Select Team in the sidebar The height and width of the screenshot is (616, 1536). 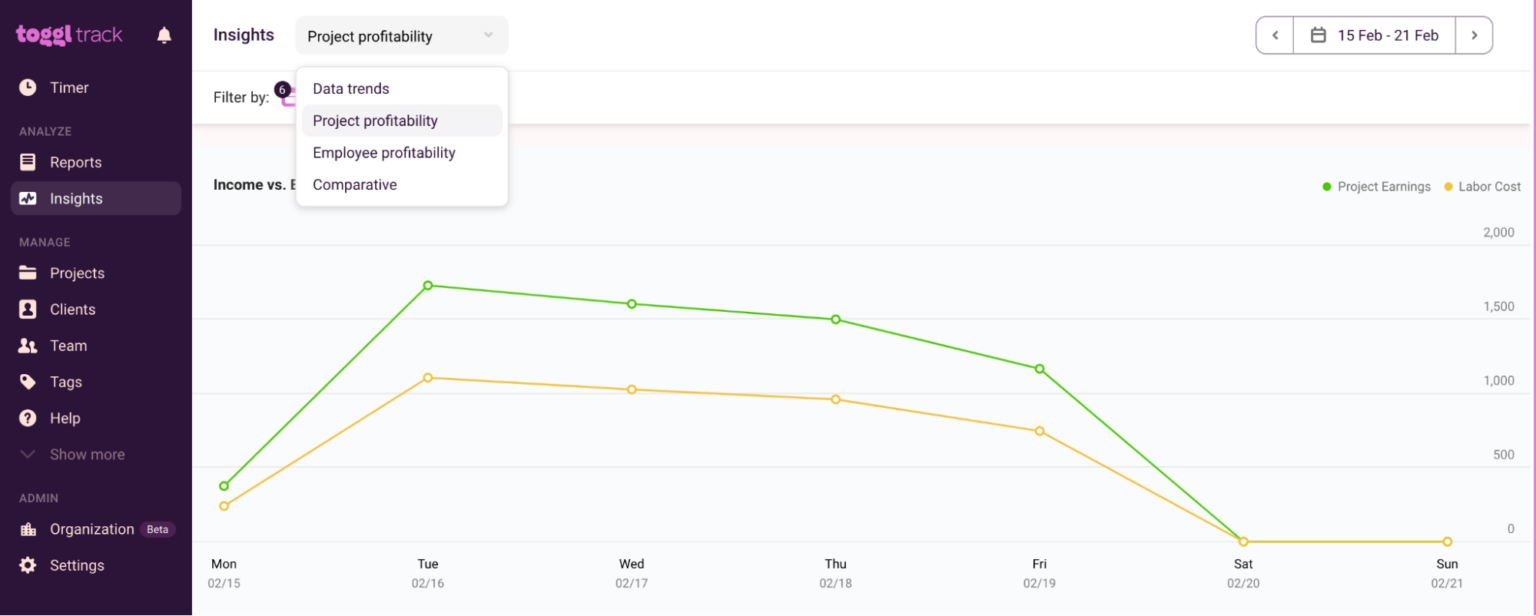[x=68, y=345]
